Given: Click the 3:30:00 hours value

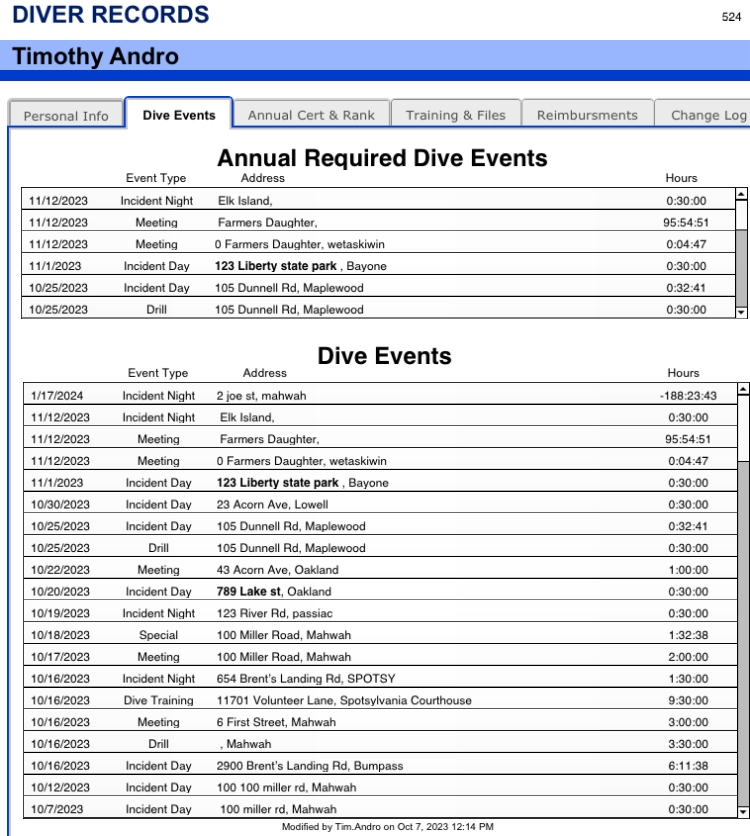Looking at the screenshot, I should [688, 744].
